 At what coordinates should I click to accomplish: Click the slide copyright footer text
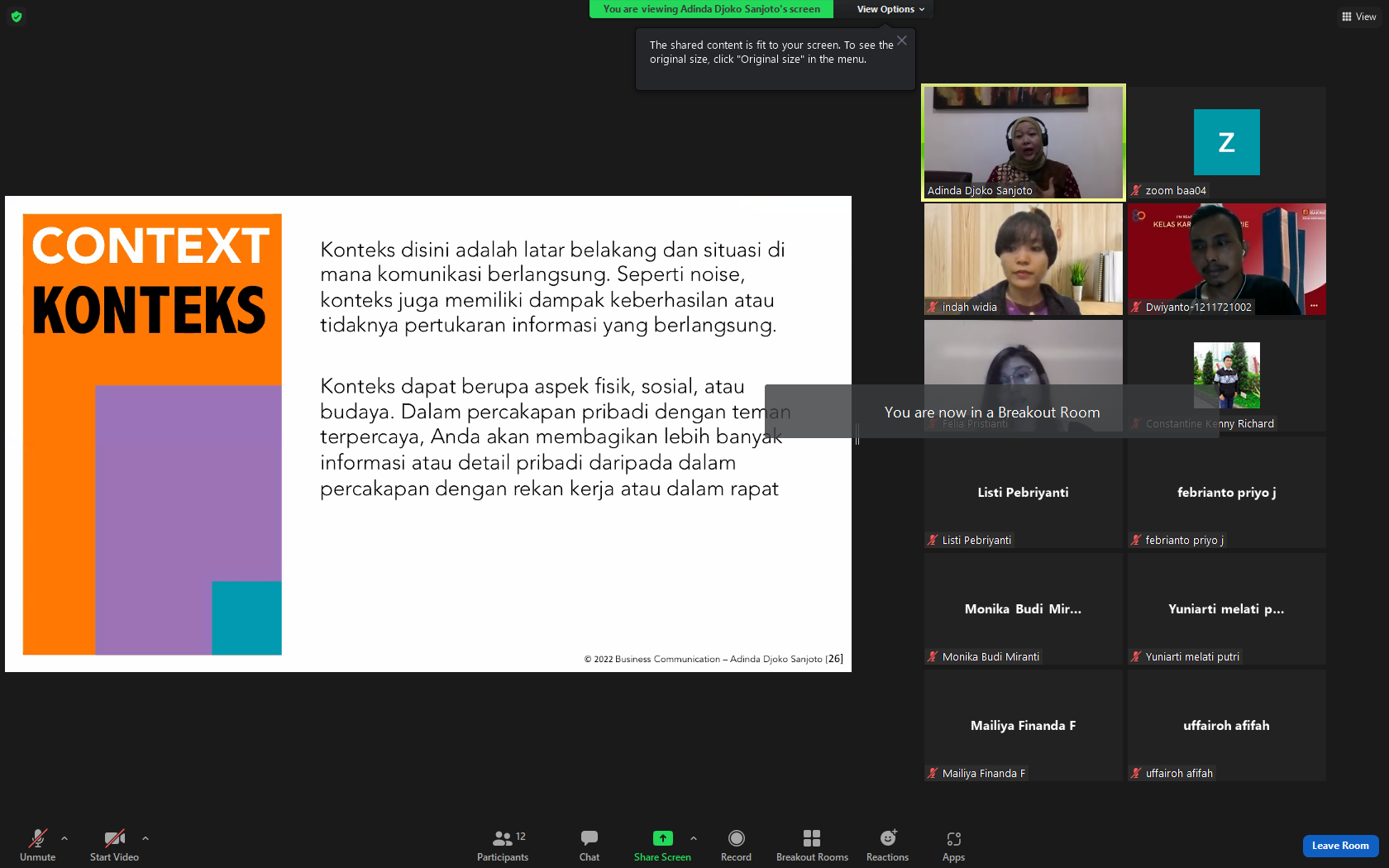tap(714, 659)
